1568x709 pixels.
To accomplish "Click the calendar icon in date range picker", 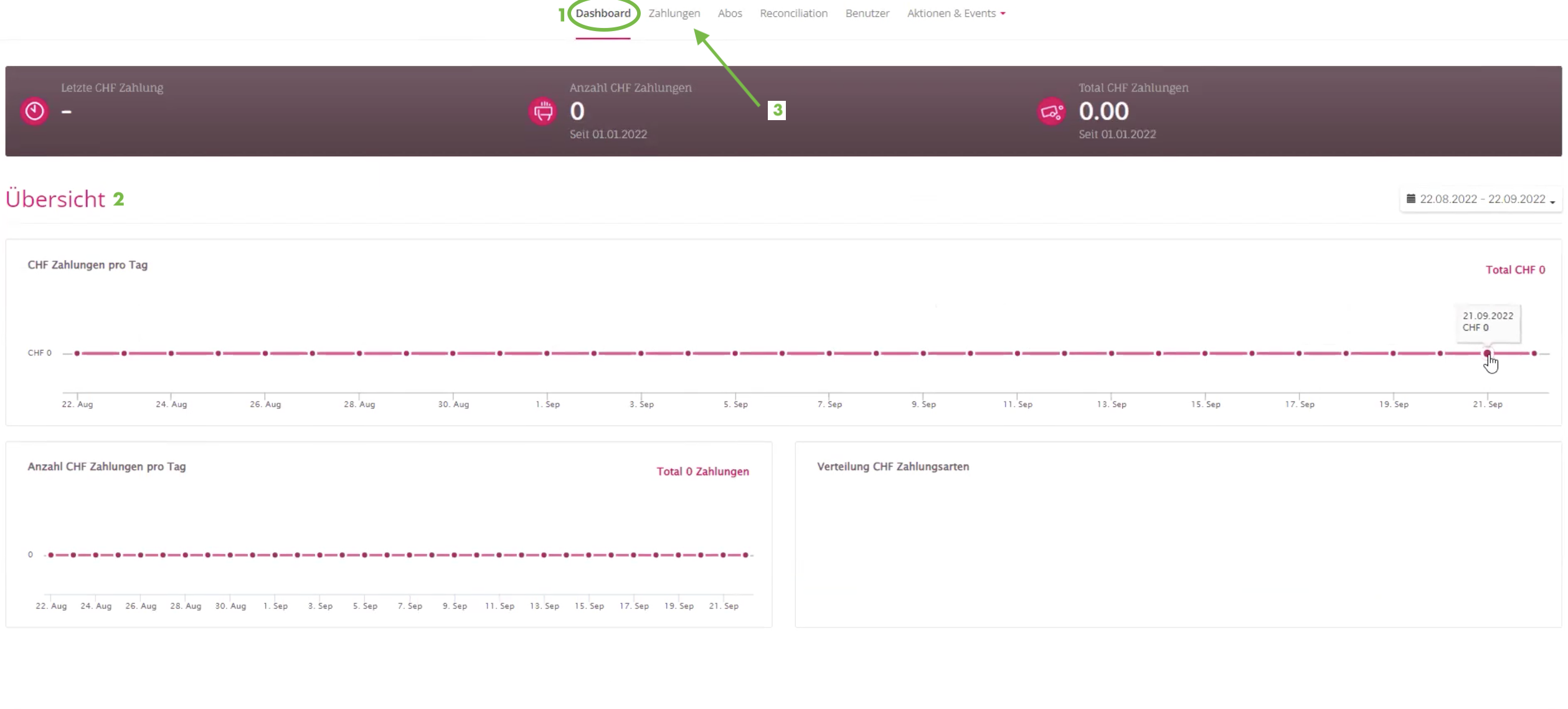I will [1410, 199].
